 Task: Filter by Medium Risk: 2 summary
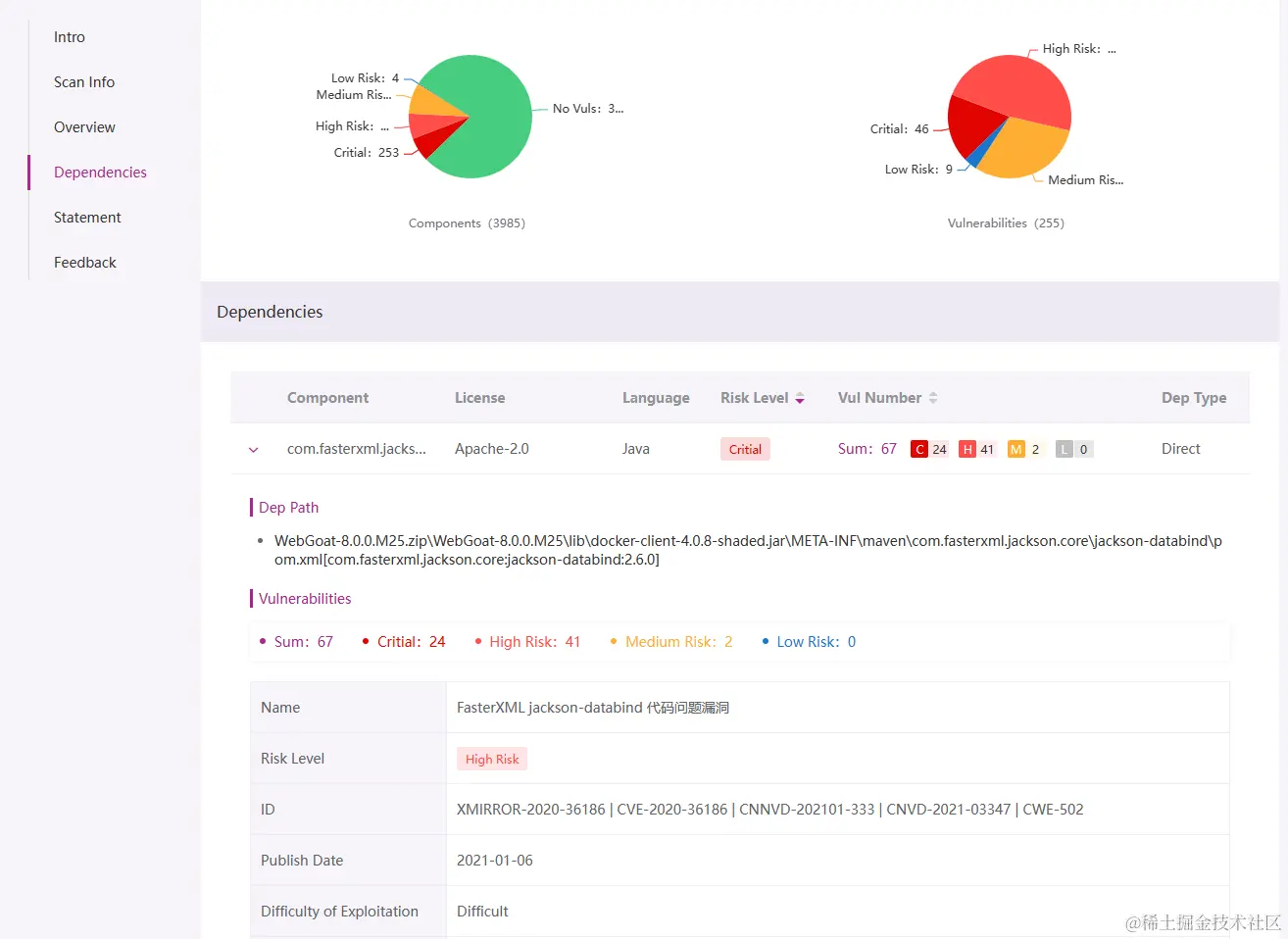click(x=671, y=642)
